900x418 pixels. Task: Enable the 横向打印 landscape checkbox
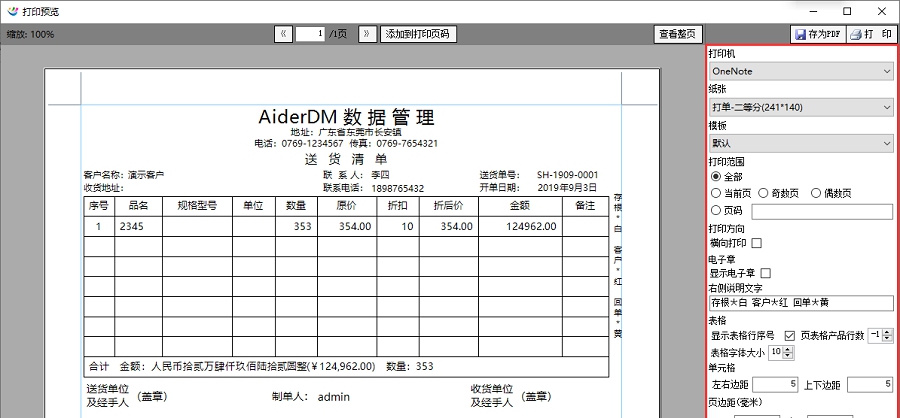[757, 243]
